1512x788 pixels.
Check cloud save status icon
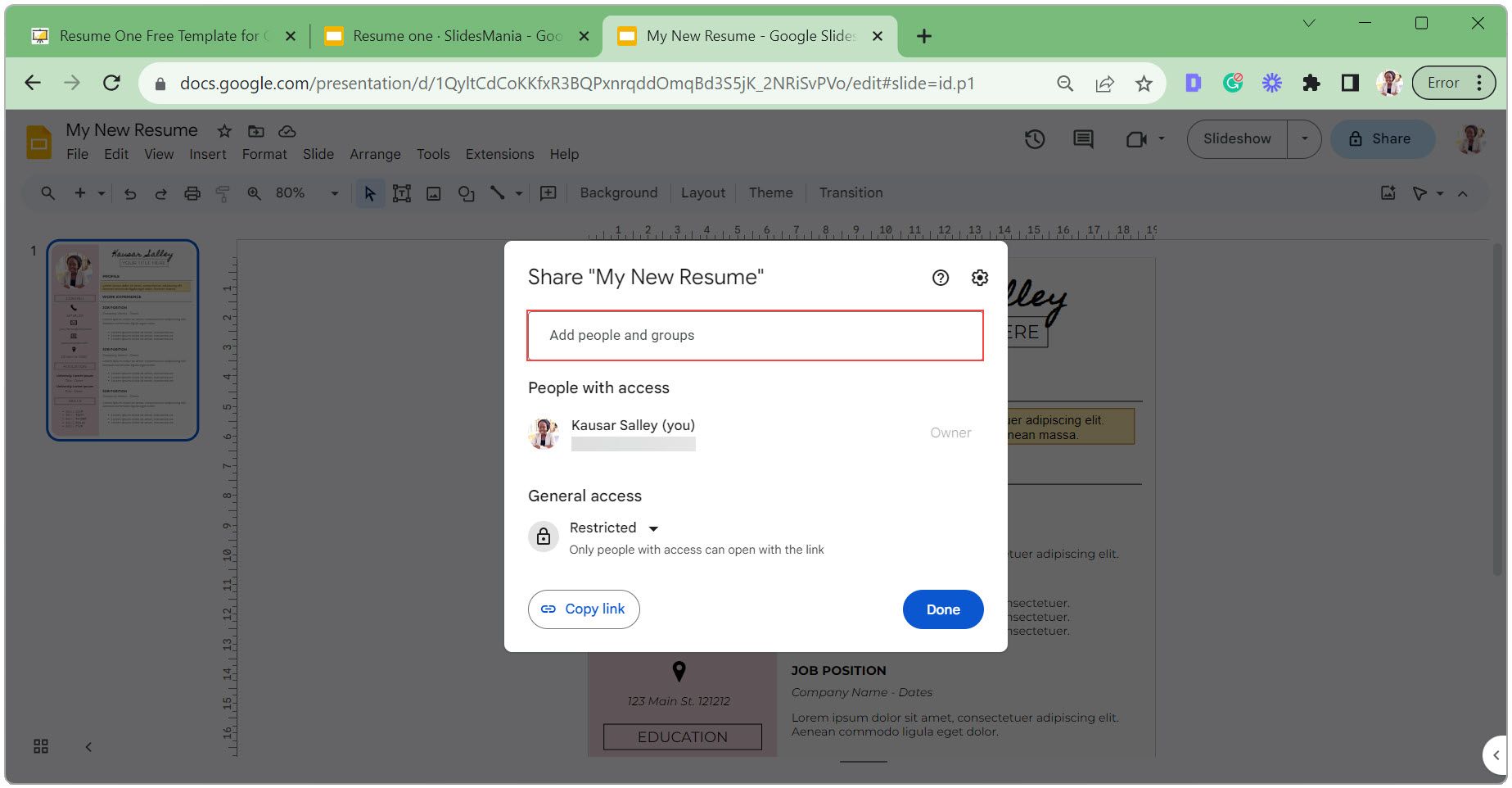(287, 131)
